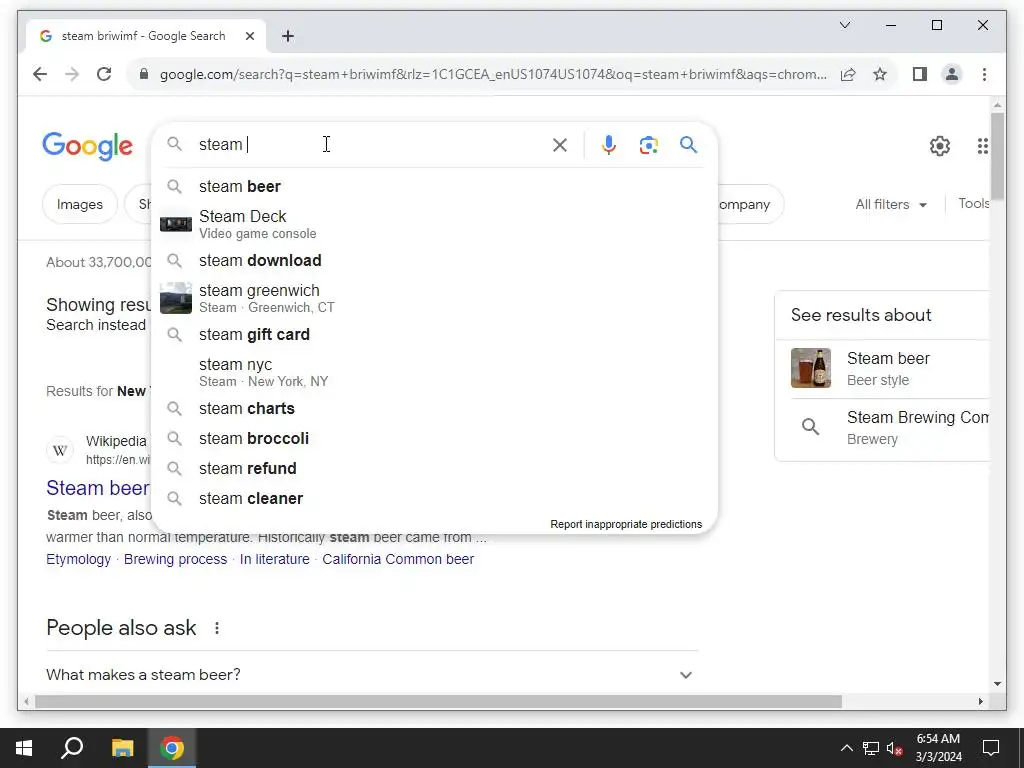Image resolution: width=1024 pixels, height=768 pixels.
Task: View site information lock icon
Action: pyautogui.click(x=144, y=74)
